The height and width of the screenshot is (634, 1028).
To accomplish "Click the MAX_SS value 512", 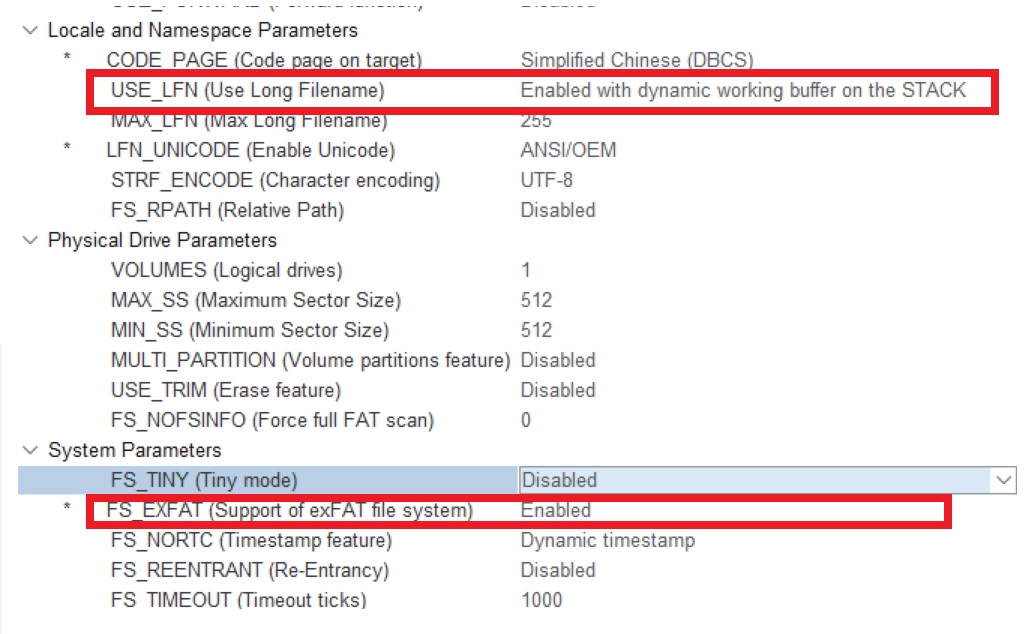I will pos(537,301).
